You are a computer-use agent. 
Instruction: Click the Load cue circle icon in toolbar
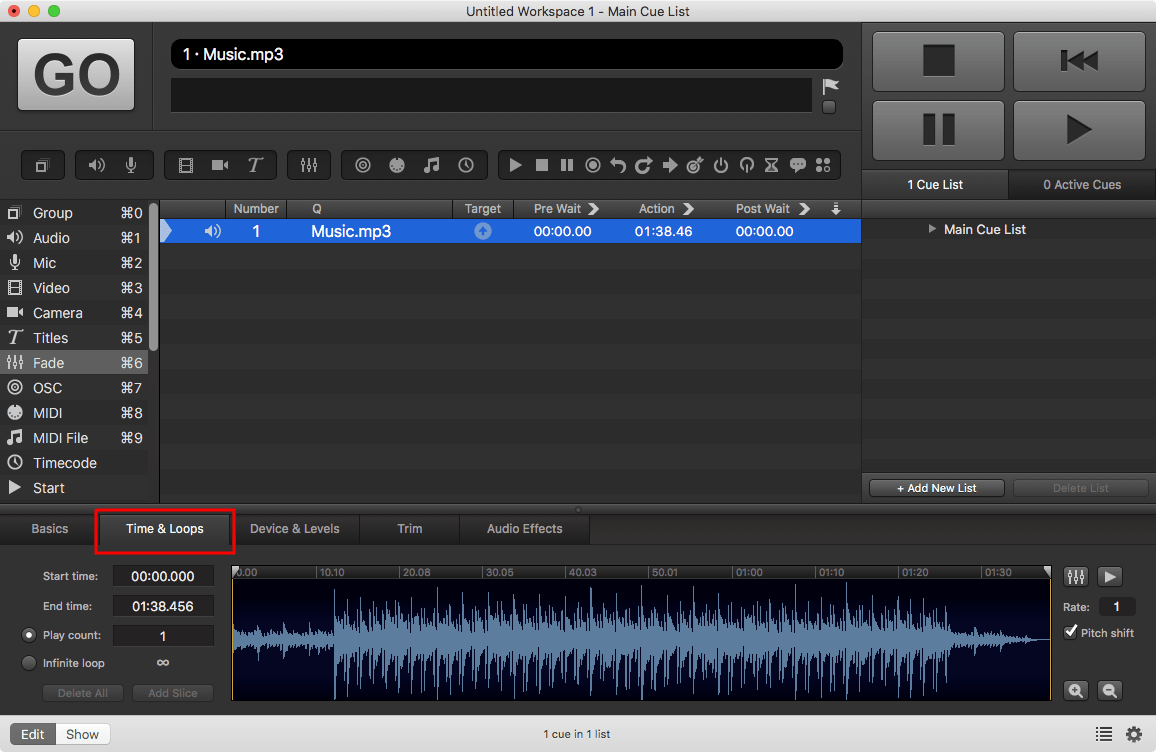tap(593, 165)
